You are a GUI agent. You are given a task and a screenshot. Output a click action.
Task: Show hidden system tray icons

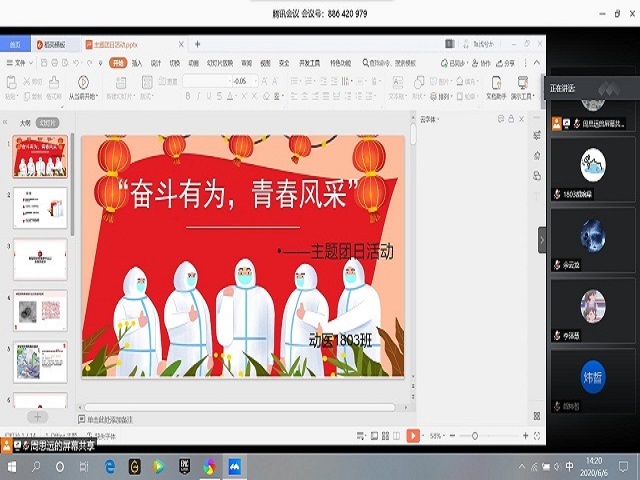click(x=522, y=466)
